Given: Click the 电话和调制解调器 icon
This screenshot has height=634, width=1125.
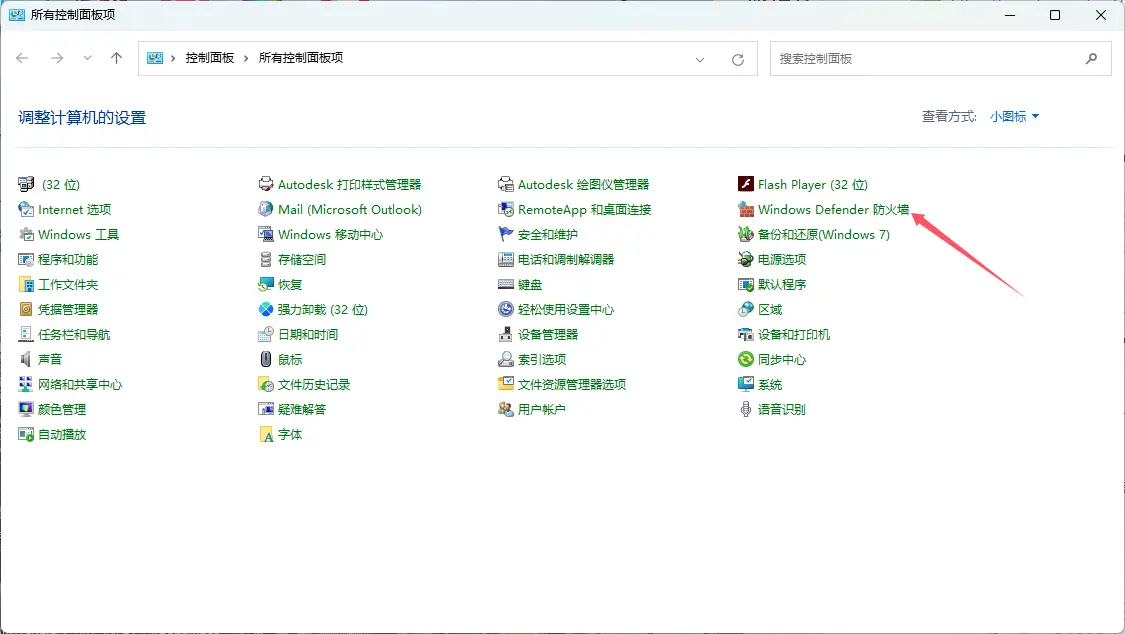Looking at the screenshot, I should point(506,260).
